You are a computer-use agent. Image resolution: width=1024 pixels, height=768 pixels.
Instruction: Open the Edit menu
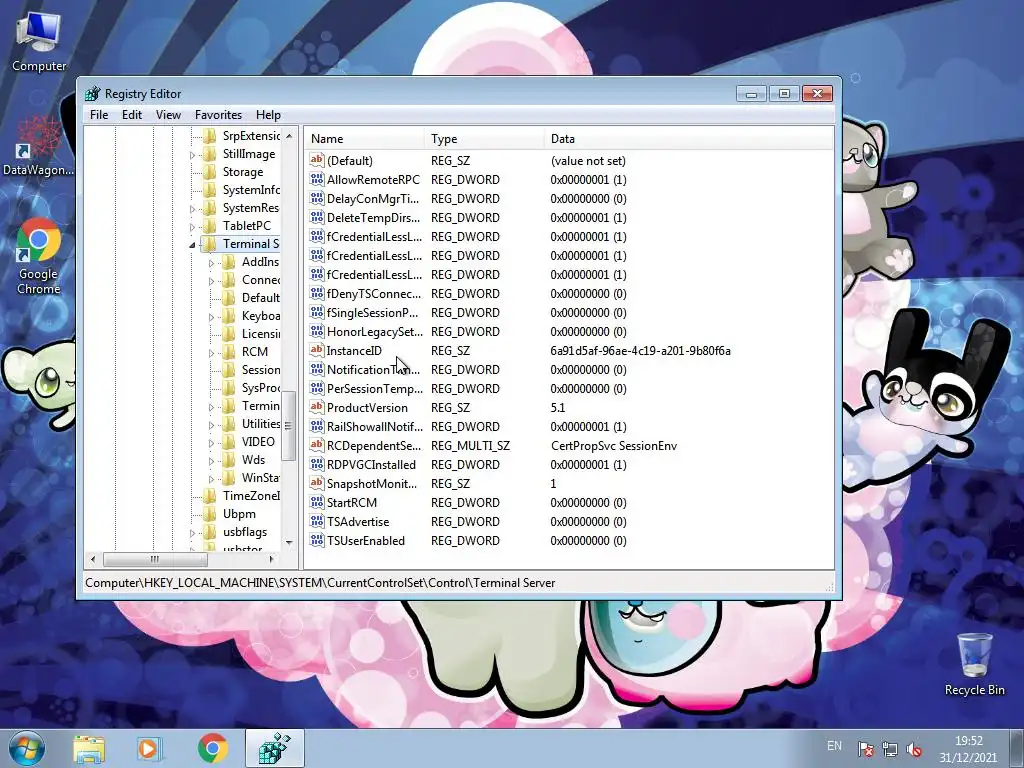pos(132,115)
